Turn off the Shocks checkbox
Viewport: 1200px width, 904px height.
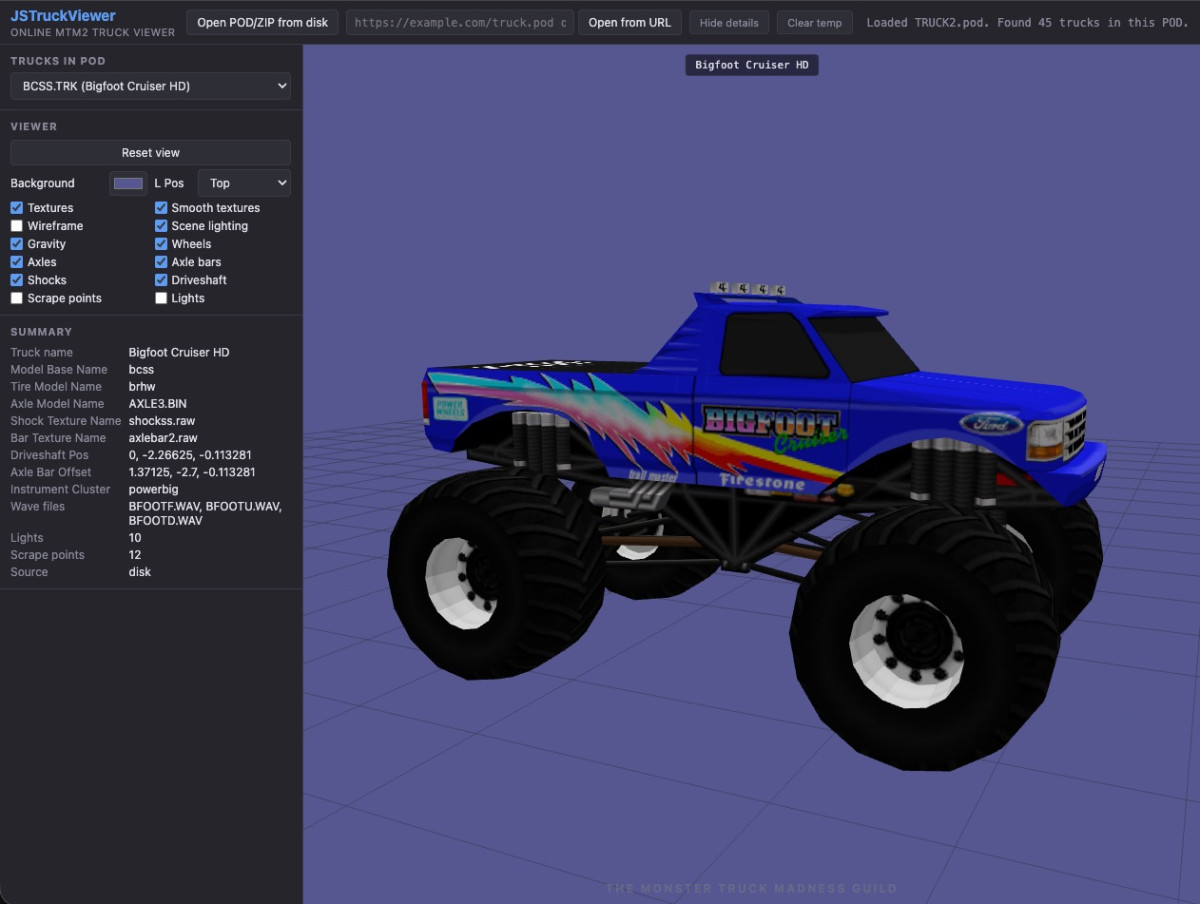(x=17, y=280)
